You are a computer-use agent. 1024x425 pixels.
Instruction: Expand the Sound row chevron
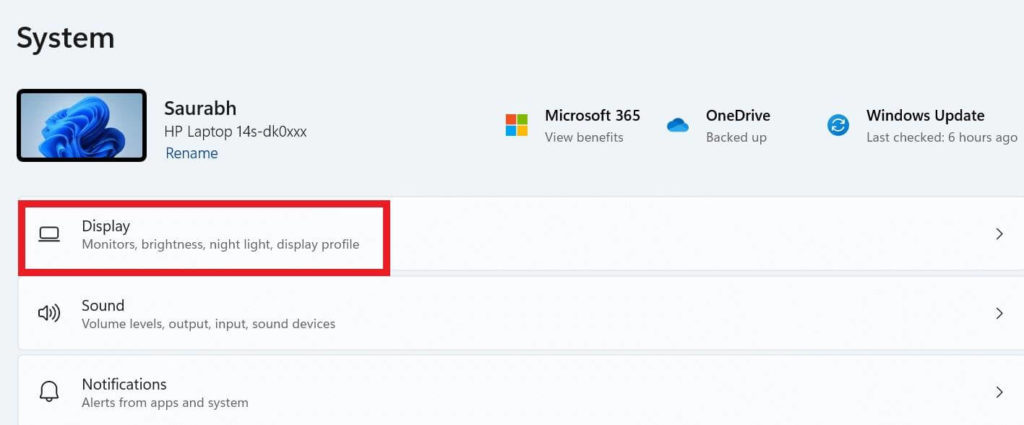(999, 313)
